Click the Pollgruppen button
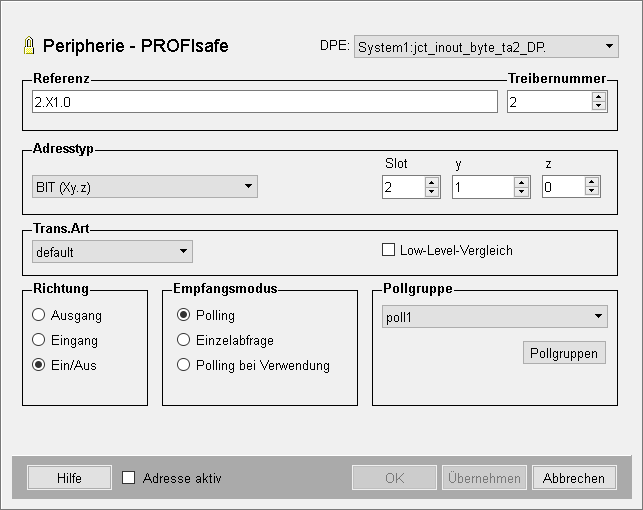Viewport: 643px width, 510px height. click(564, 353)
